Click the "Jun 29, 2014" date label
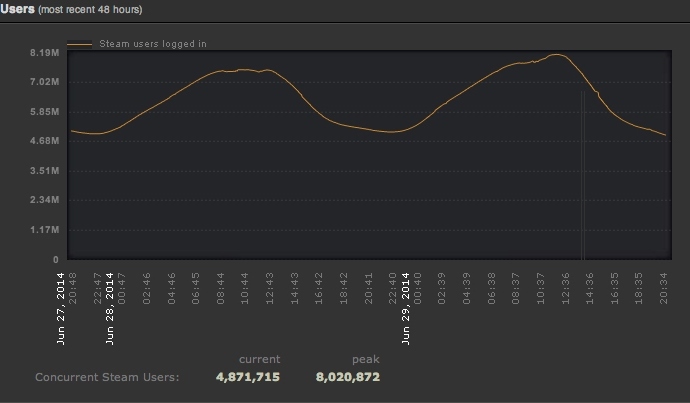690x403 pixels. point(406,308)
